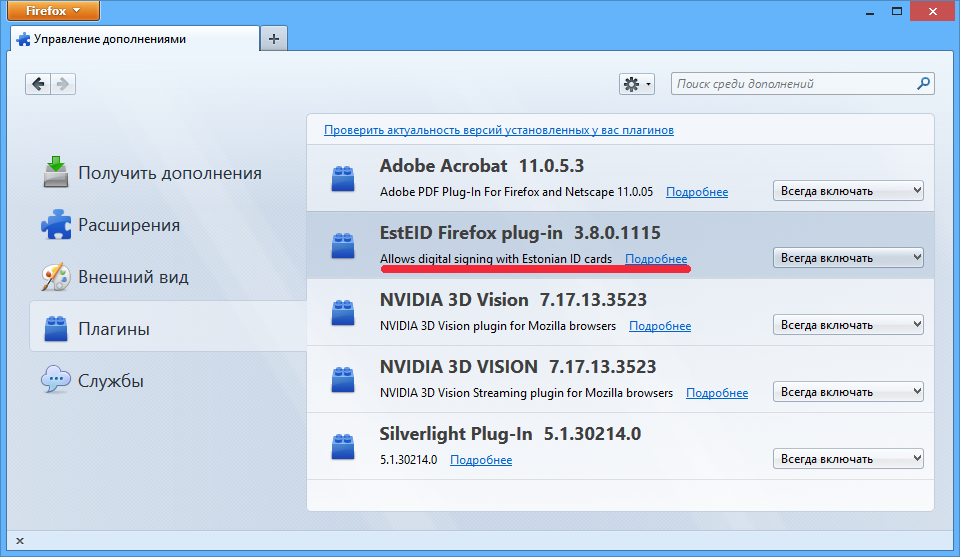Select the 'EstEID Firefox plug-in 3.8.0.1115' title

coord(520,233)
